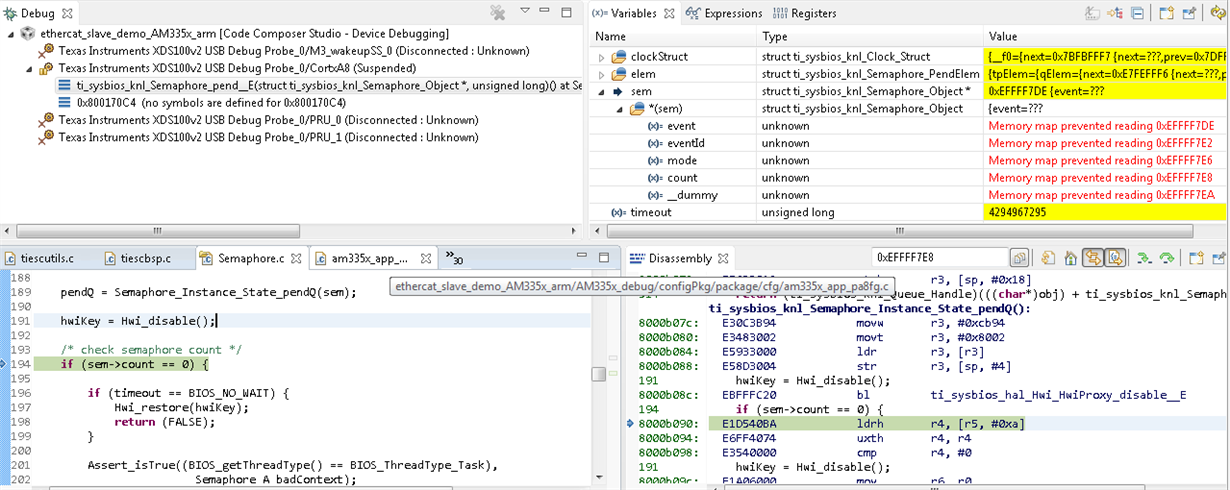Viewport: 1230px width, 490px height.
Task: Click the Remove All Terminated Launches icon in Debug
Action: tap(497, 13)
